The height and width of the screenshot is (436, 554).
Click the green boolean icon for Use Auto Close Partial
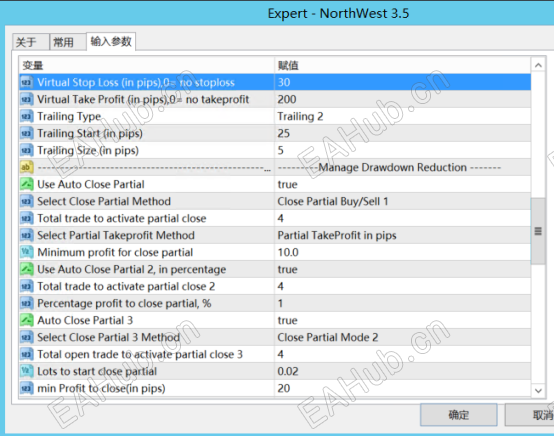tap(26, 184)
